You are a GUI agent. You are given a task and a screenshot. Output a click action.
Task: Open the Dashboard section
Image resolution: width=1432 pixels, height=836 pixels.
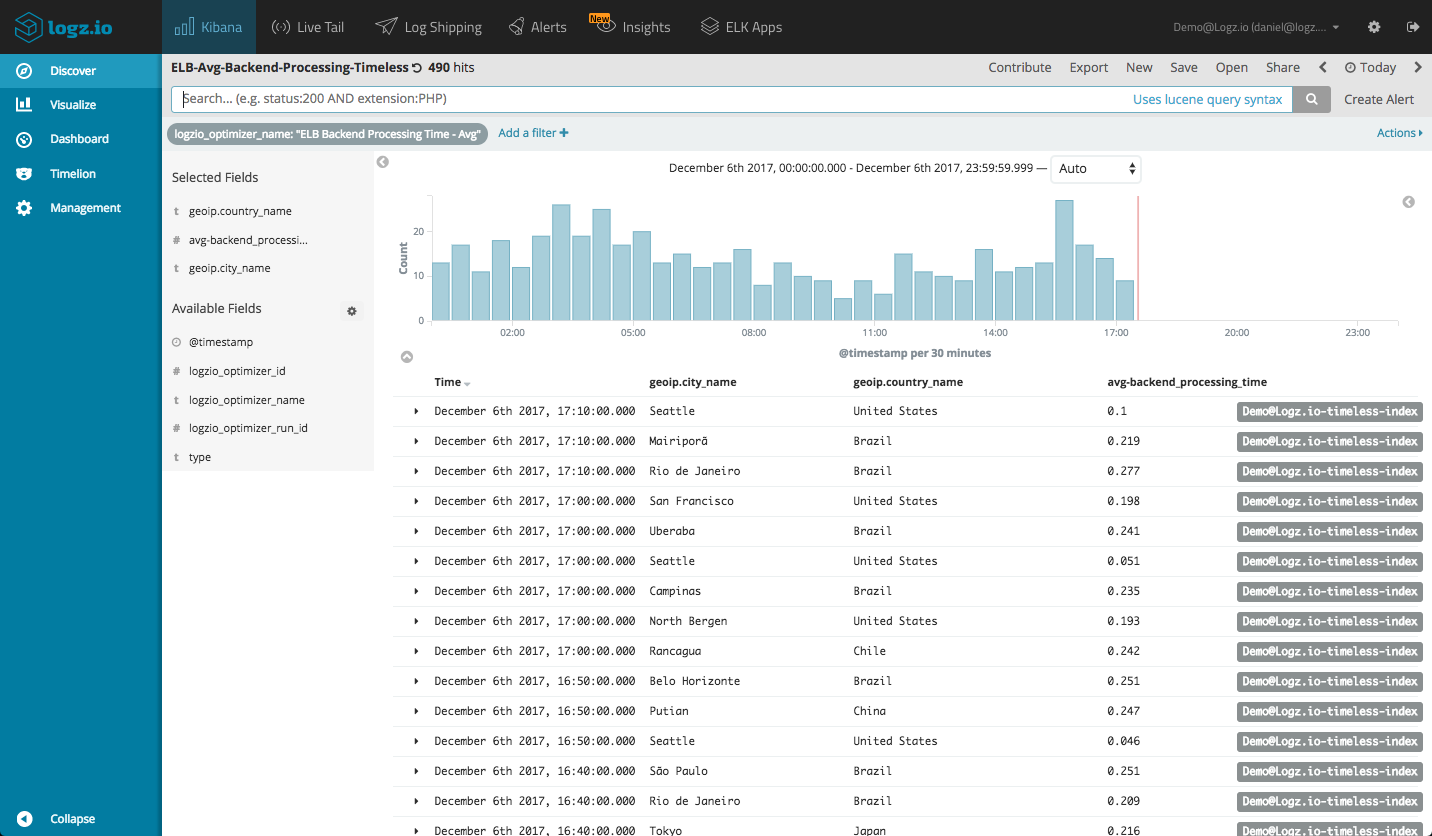pos(81,139)
